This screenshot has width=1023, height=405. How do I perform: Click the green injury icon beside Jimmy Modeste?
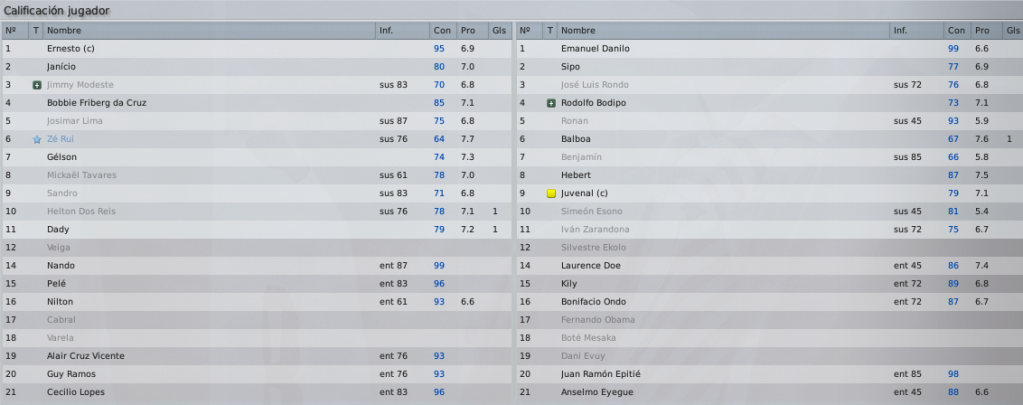37,85
